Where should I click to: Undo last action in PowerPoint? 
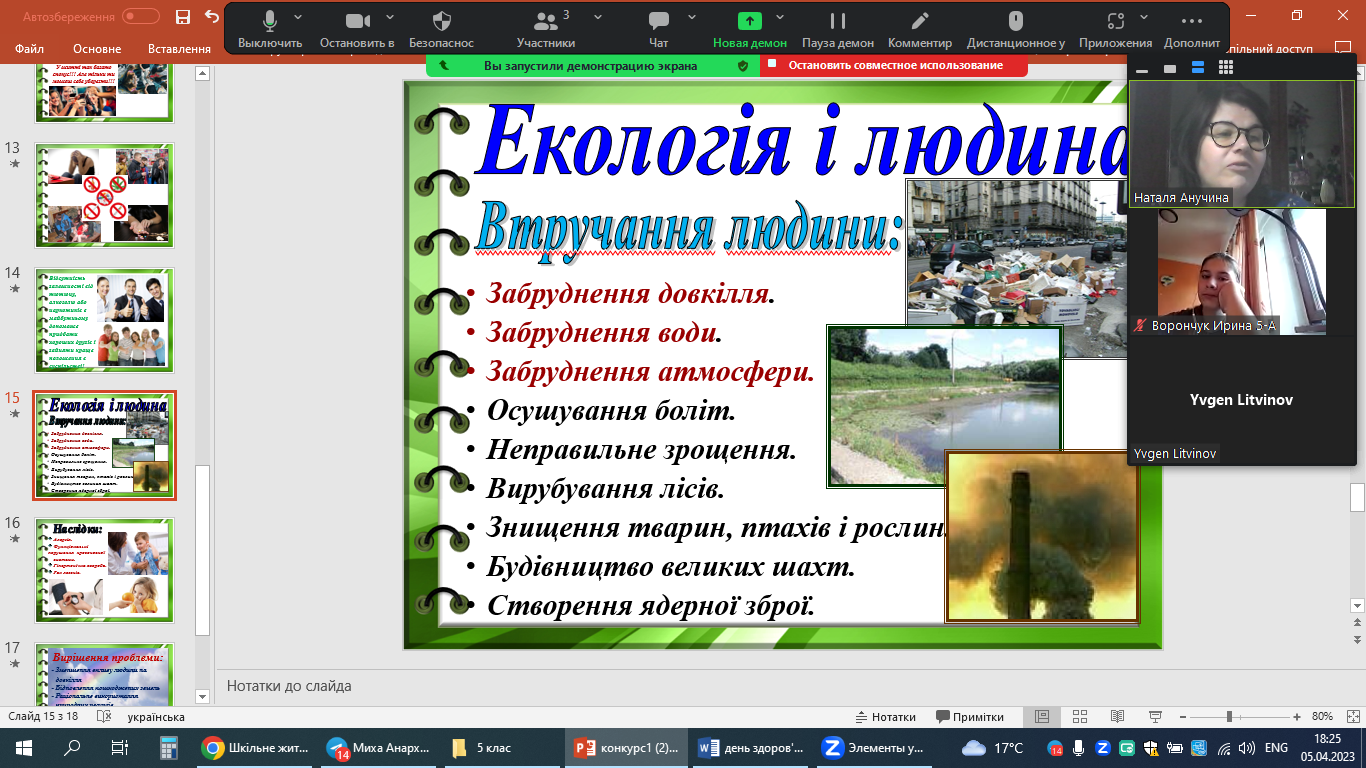coord(211,16)
